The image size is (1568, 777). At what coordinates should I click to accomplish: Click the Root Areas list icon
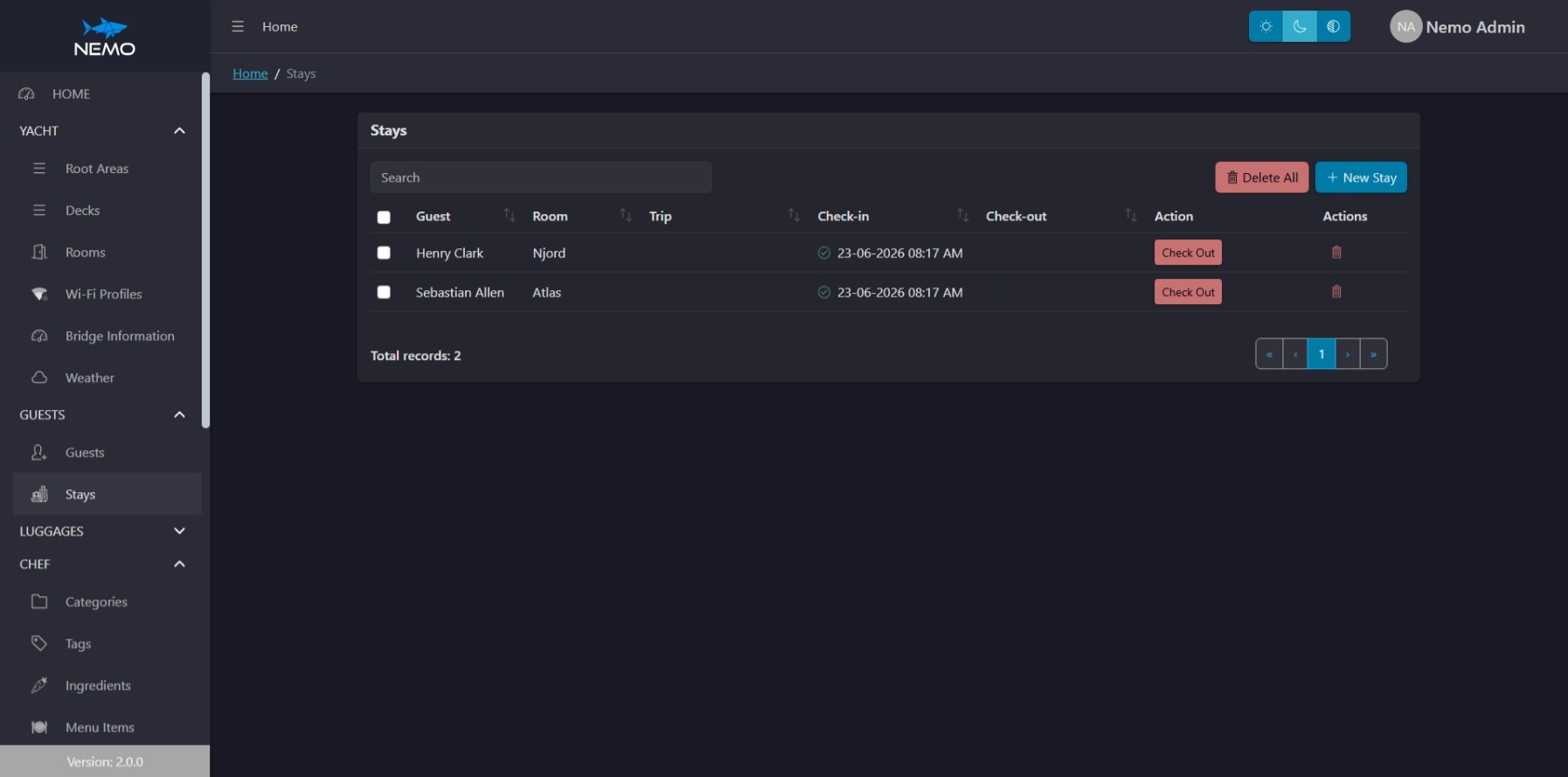click(x=39, y=168)
